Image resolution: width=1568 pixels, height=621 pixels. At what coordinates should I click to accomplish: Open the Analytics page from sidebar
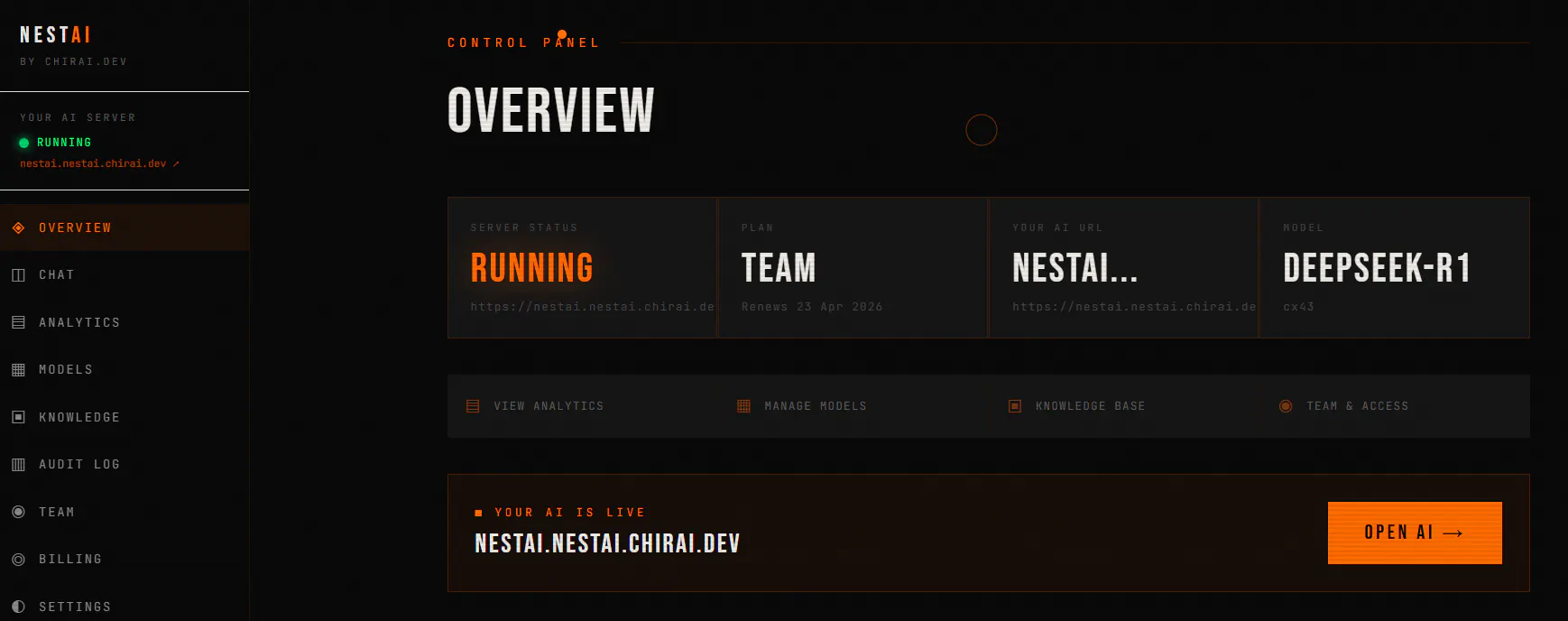(125, 322)
